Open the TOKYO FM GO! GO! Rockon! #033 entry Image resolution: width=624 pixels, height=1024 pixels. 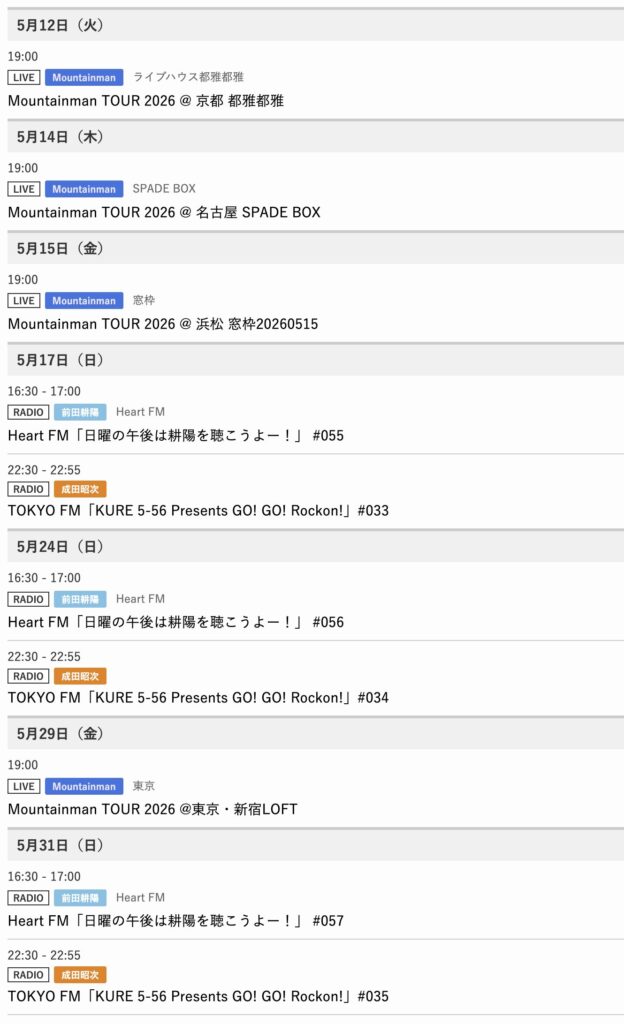point(198,510)
